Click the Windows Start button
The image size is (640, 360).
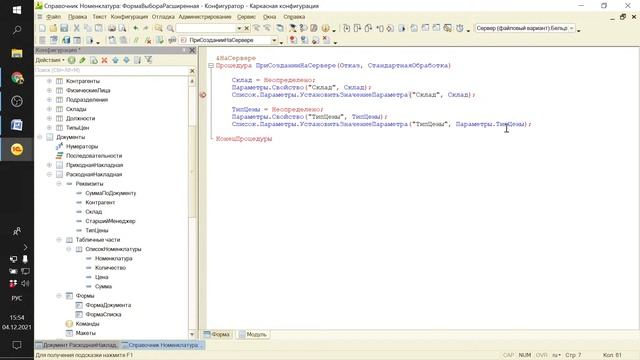tap(17, 9)
